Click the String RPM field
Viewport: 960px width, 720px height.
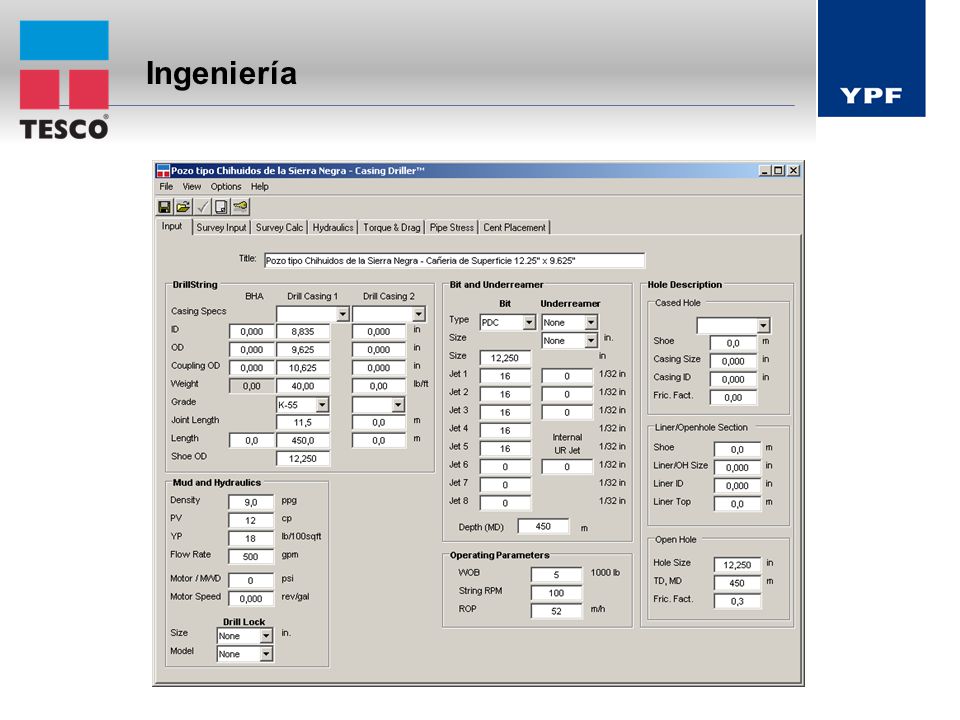(x=556, y=593)
